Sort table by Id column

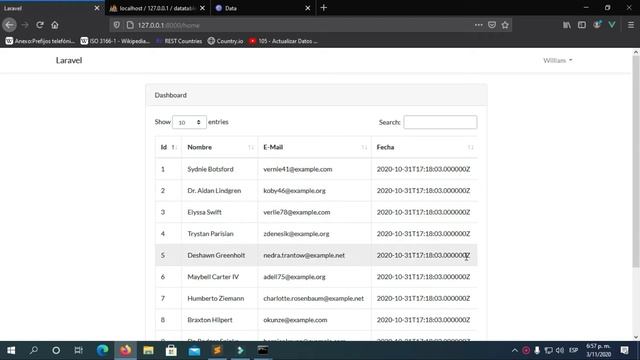pos(168,147)
